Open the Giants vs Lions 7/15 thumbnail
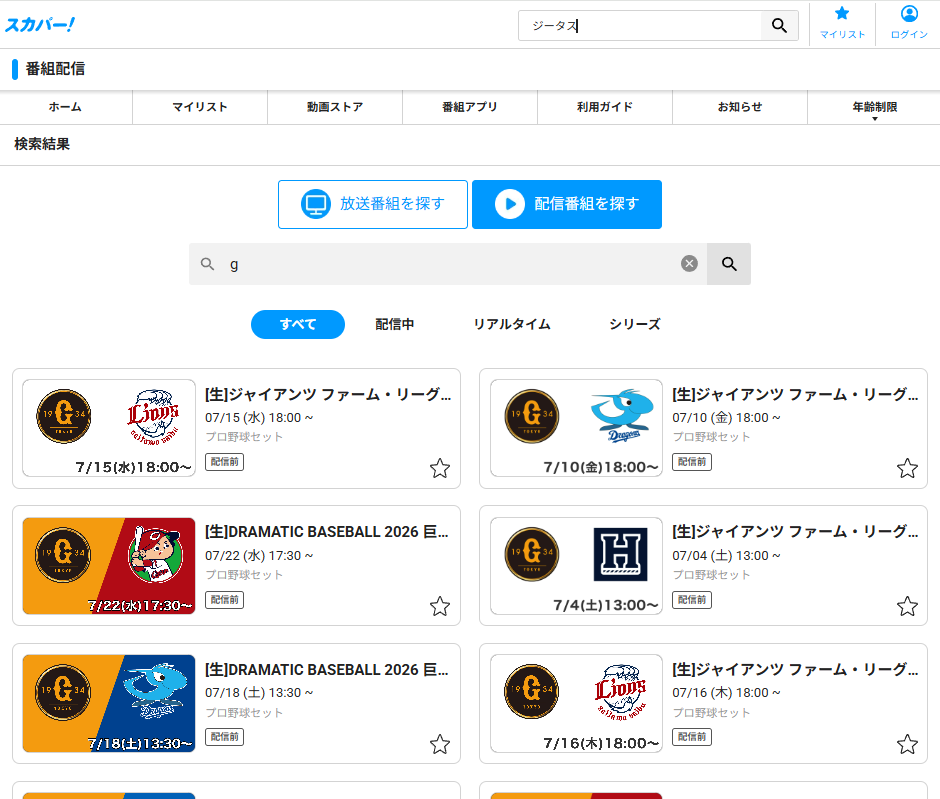This screenshot has width=940, height=799. (x=109, y=428)
